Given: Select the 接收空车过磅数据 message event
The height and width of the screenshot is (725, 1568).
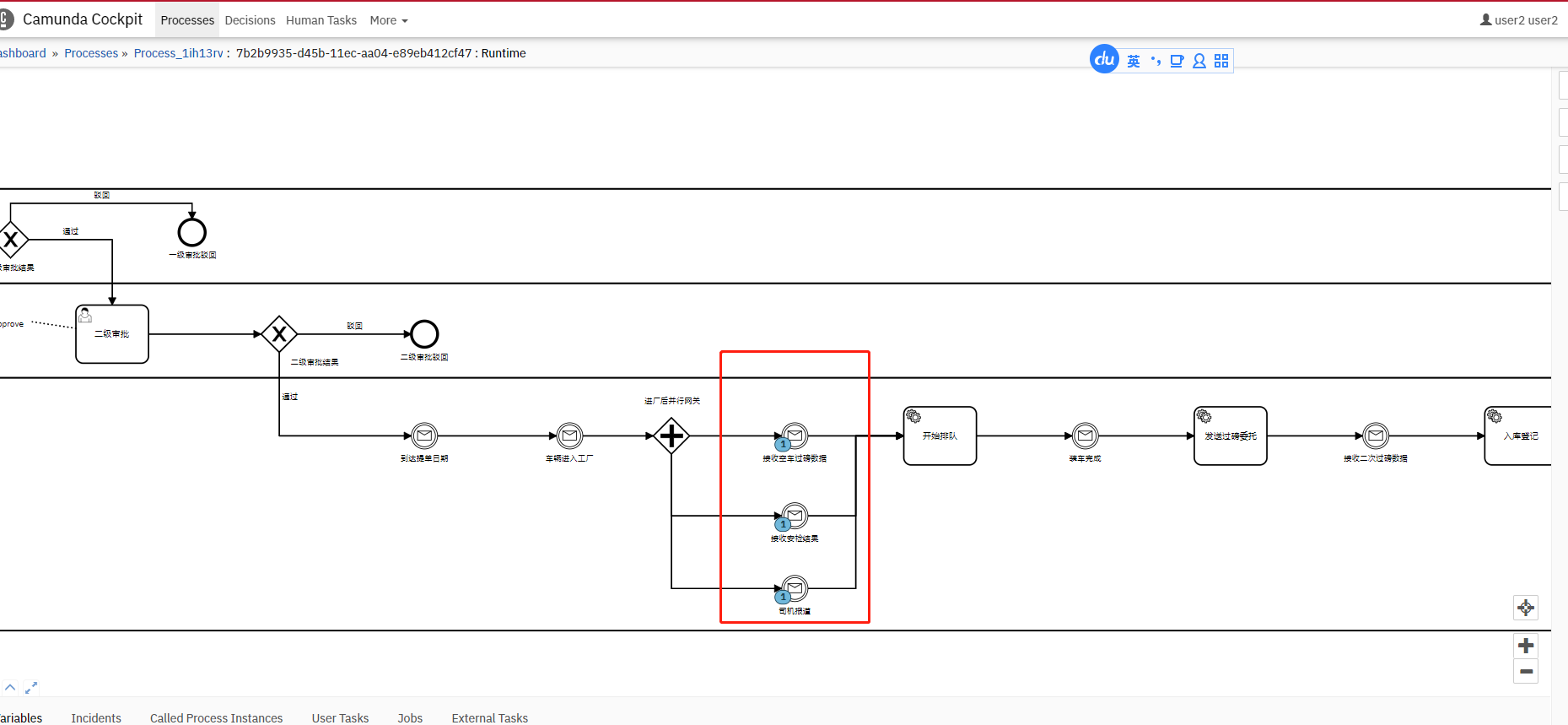Looking at the screenshot, I should [795, 436].
